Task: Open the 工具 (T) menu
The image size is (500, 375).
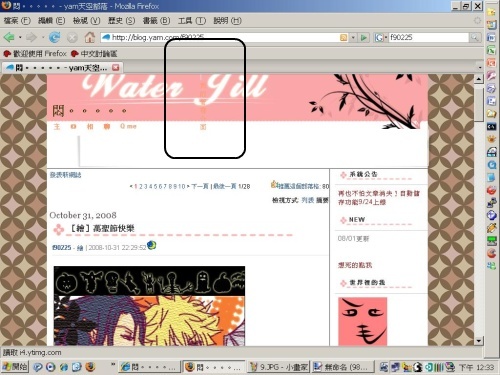Action: coord(192,21)
